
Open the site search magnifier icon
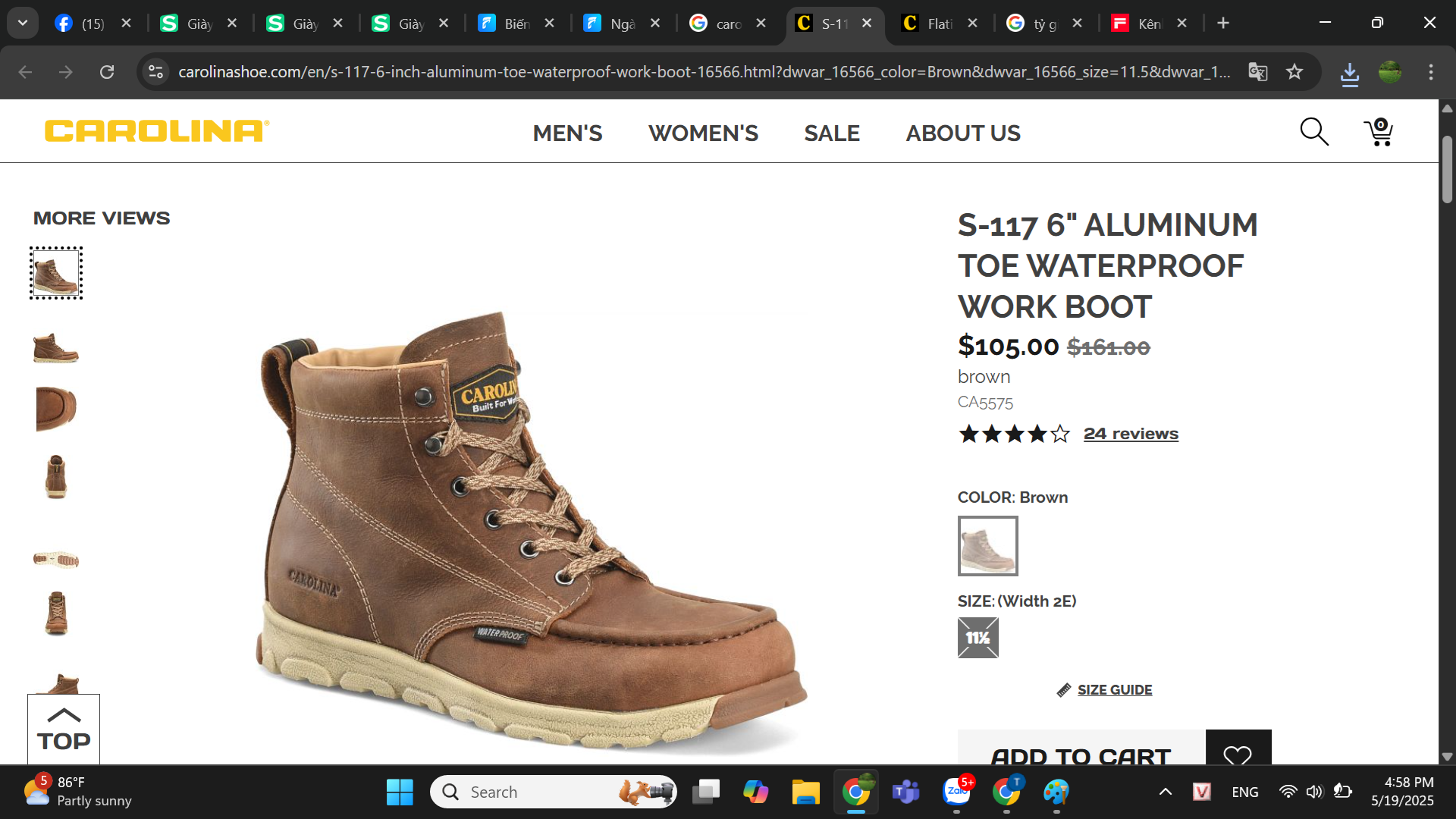(x=1314, y=132)
